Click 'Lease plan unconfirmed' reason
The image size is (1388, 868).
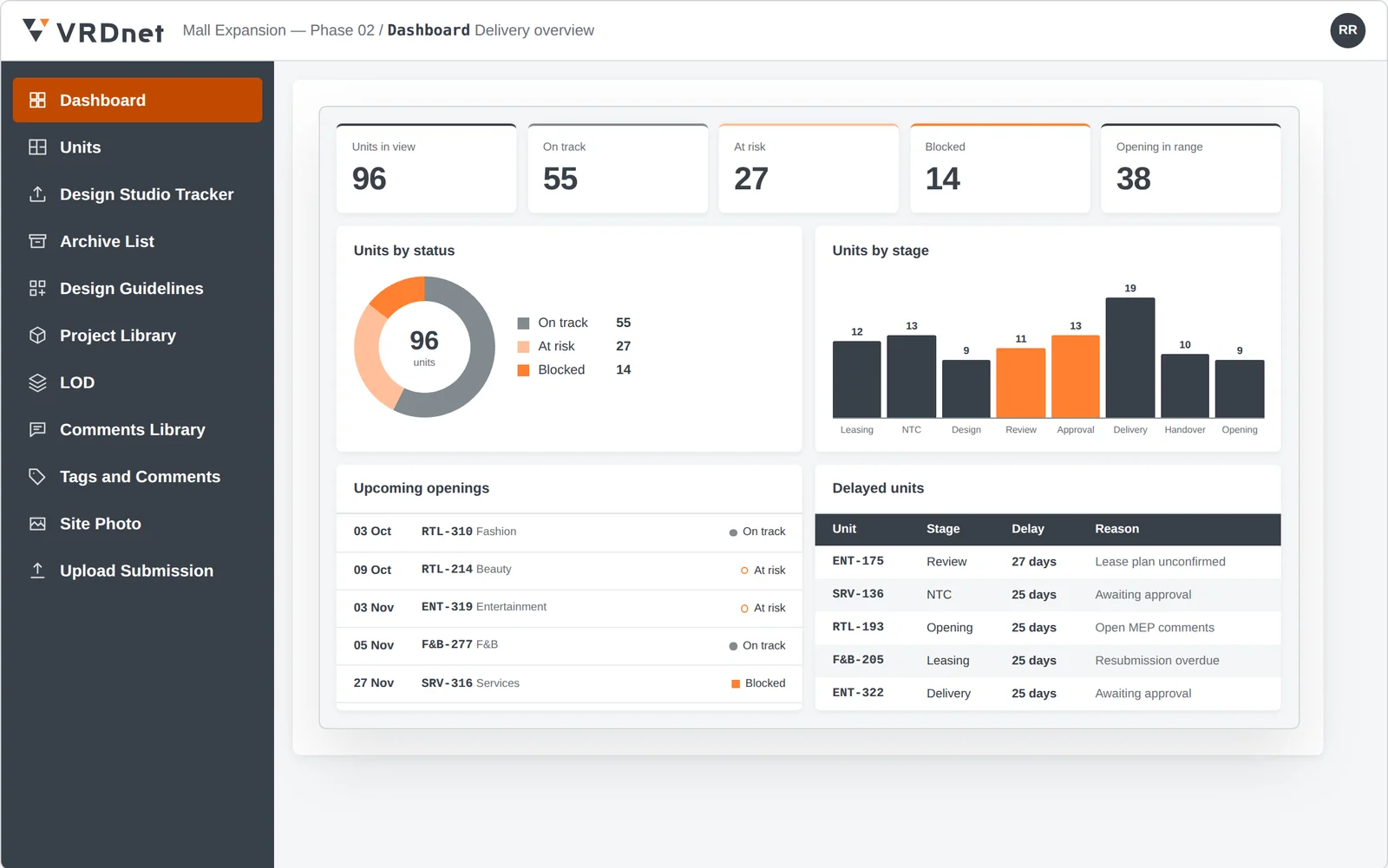(1160, 562)
